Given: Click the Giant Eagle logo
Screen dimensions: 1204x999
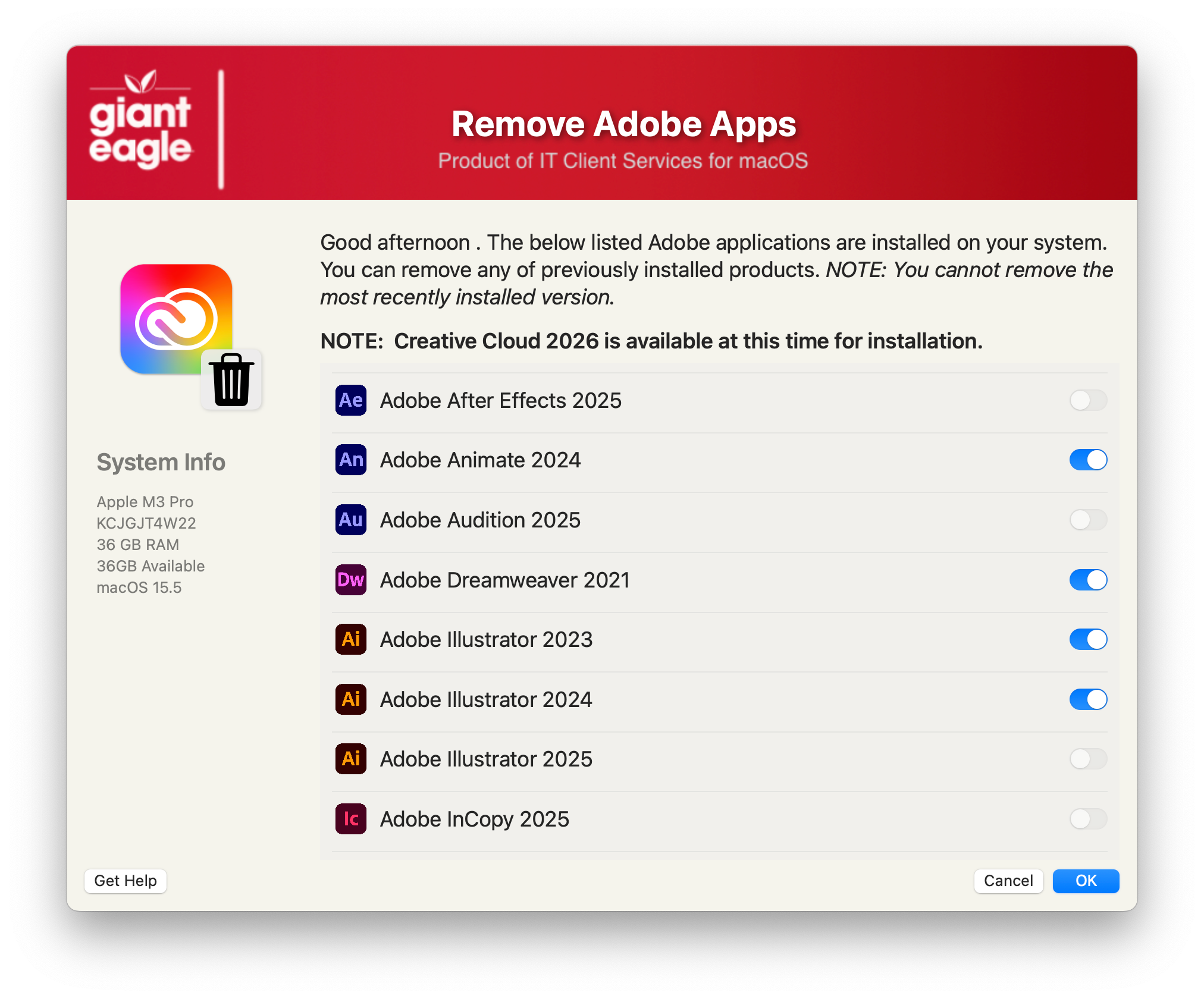Looking at the screenshot, I should click(x=140, y=119).
